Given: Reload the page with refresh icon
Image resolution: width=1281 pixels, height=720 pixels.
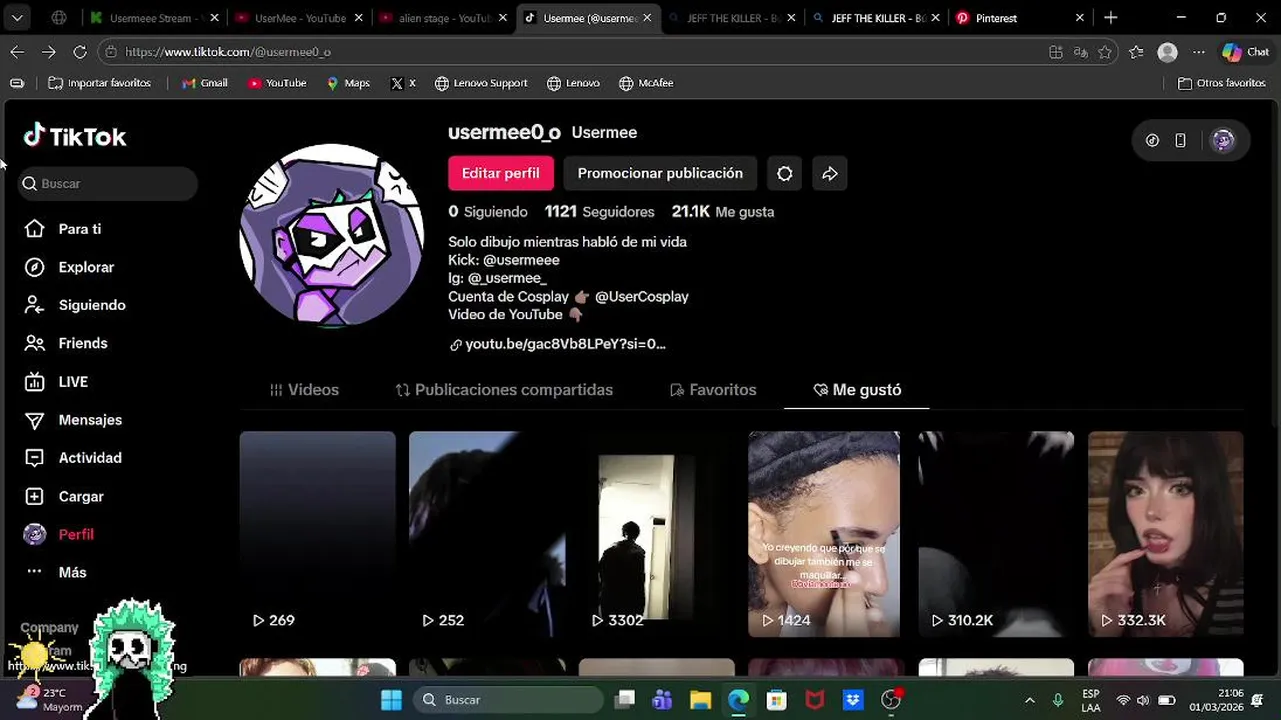Looking at the screenshot, I should [80, 52].
